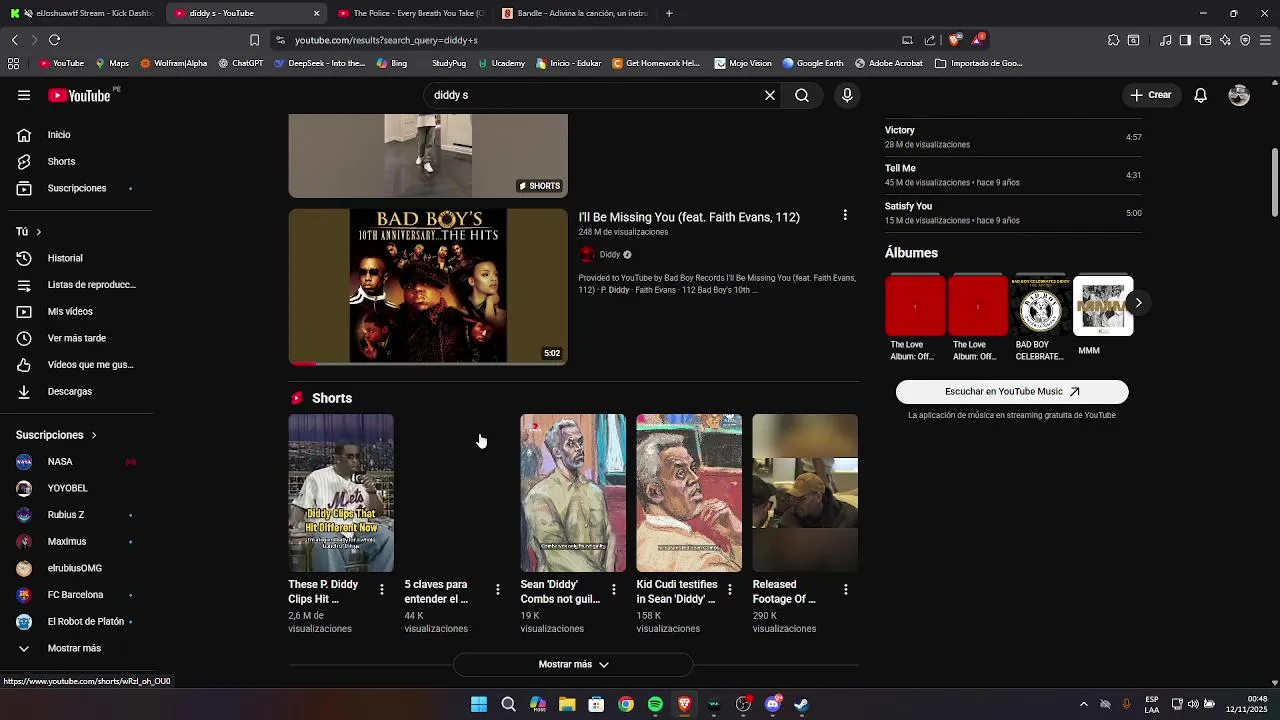This screenshot has width=1280, height=720.
Task: Open a new browser tab
Action: click(669, 13)
